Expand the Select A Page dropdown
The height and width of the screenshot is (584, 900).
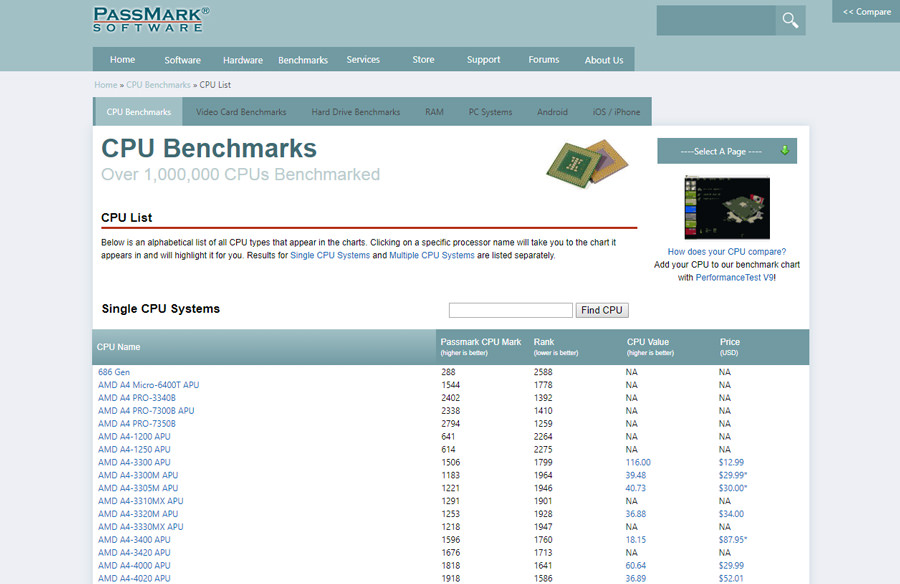727,151
